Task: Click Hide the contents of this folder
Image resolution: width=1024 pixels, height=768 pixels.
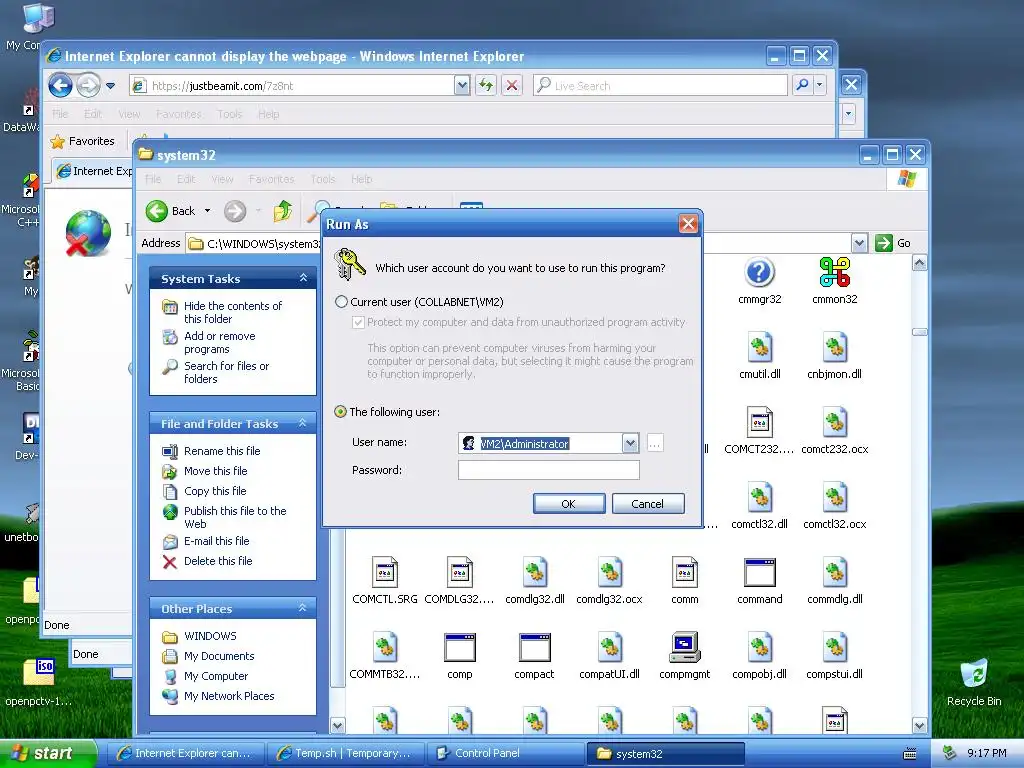Action: click(233, 312)
